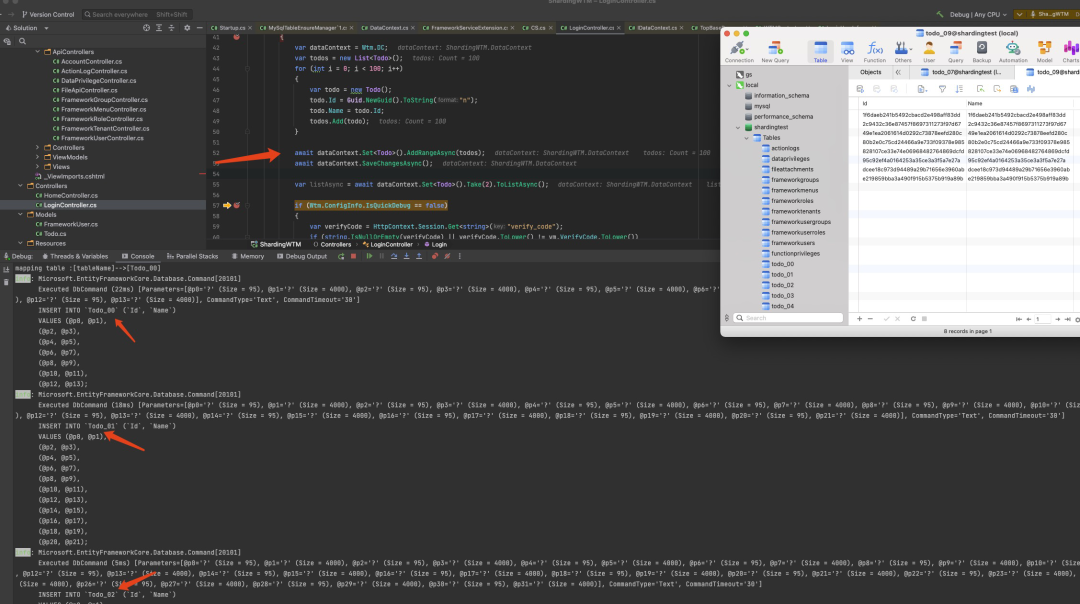Expand Resources folder in Solution tree
This screenshot has width=1080, height=604.
coord(21,243)
